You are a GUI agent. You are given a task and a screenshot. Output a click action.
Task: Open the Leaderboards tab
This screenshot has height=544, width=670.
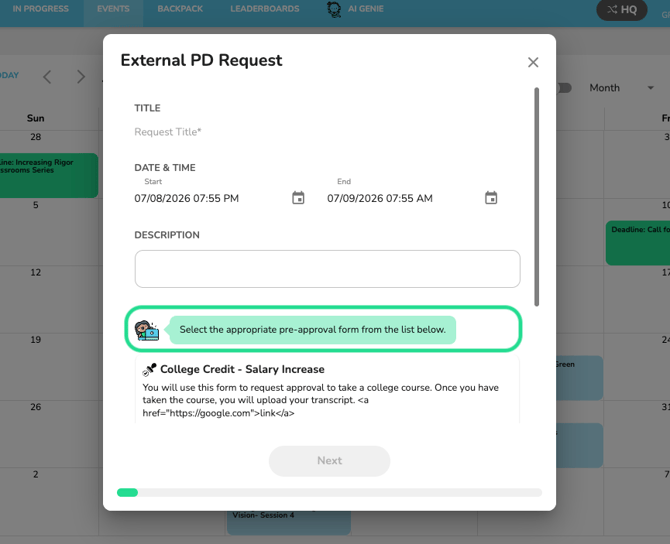tap(264, 9)
